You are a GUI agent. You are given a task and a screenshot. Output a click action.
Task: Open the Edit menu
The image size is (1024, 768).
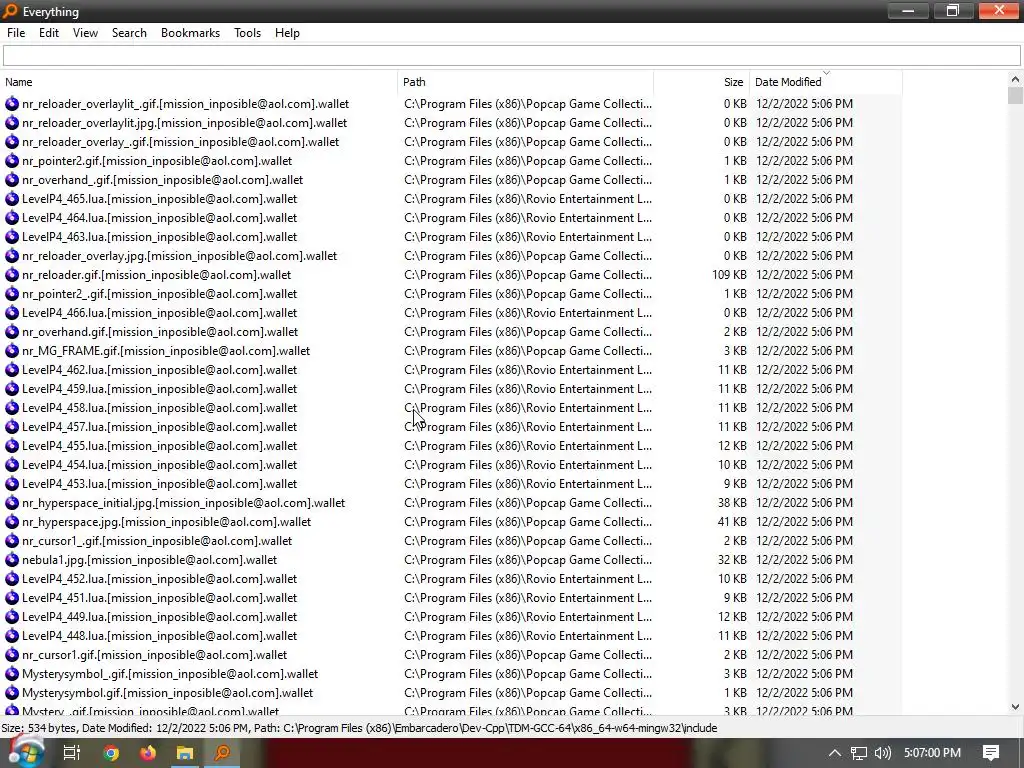tap(49, 33)
